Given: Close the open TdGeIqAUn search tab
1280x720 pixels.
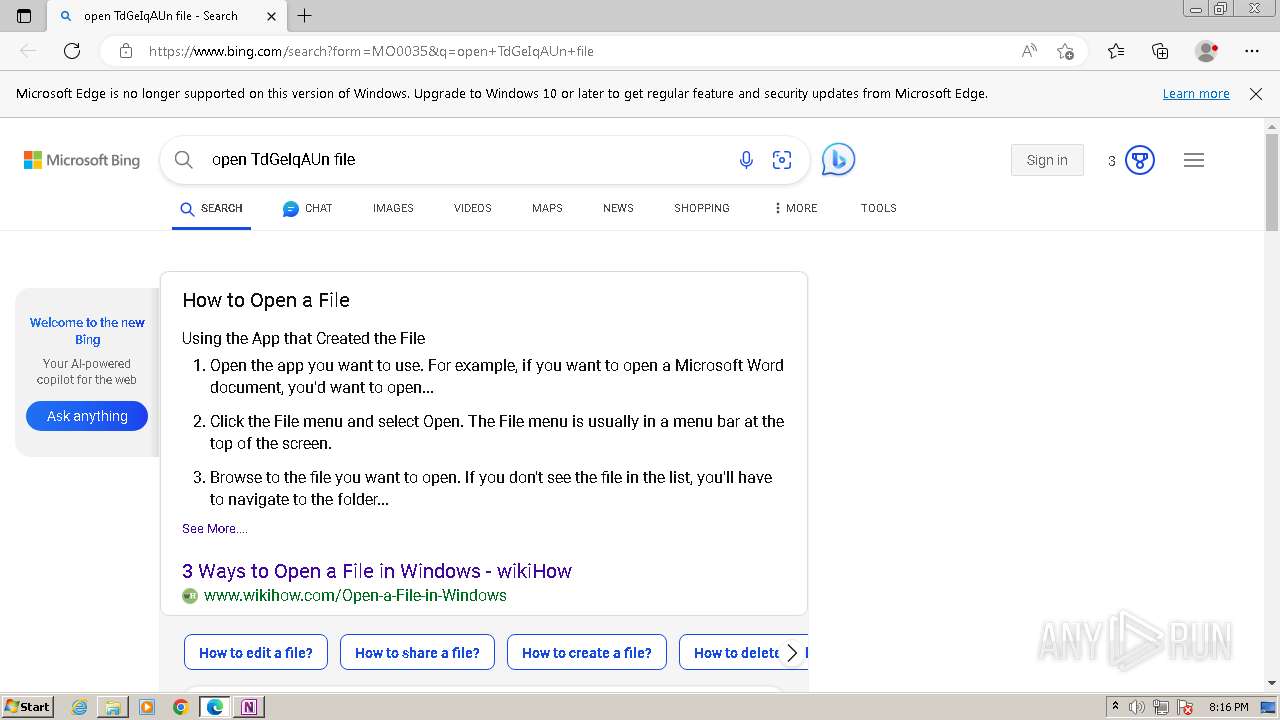Looking at the screenshot, I should (x=272, y=16).
